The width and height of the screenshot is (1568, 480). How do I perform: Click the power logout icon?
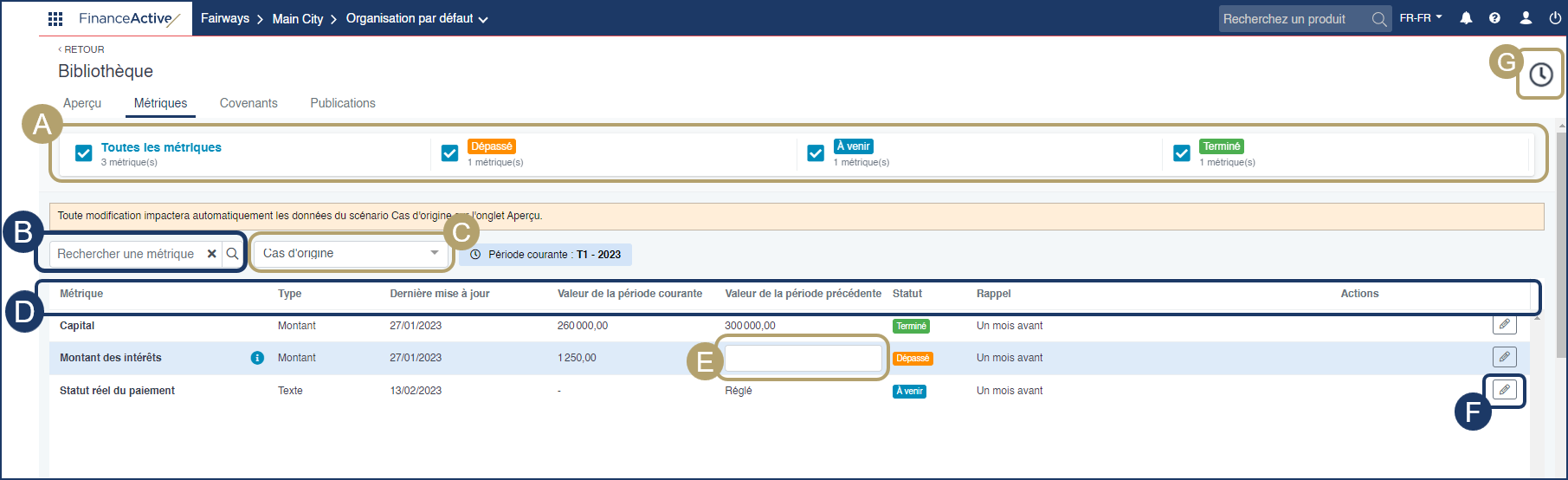coord(1555,18)
